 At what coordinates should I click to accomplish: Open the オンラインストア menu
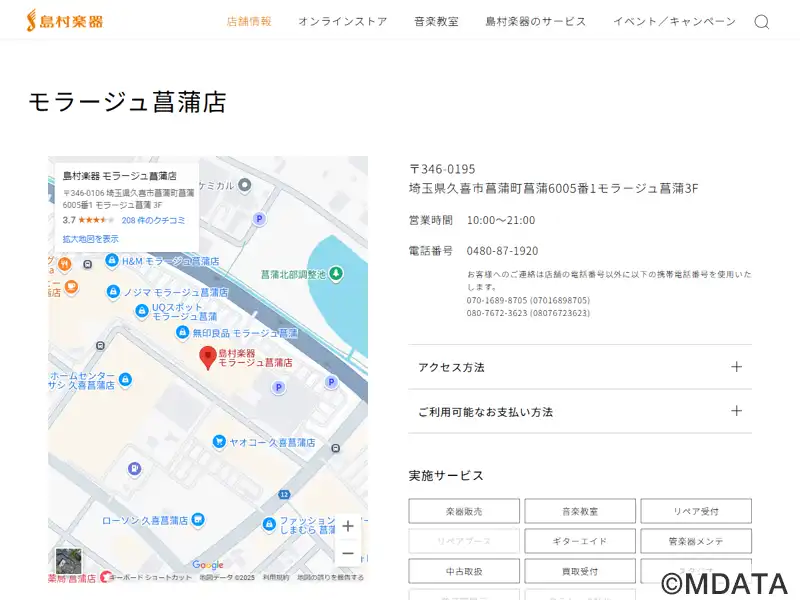343,21
